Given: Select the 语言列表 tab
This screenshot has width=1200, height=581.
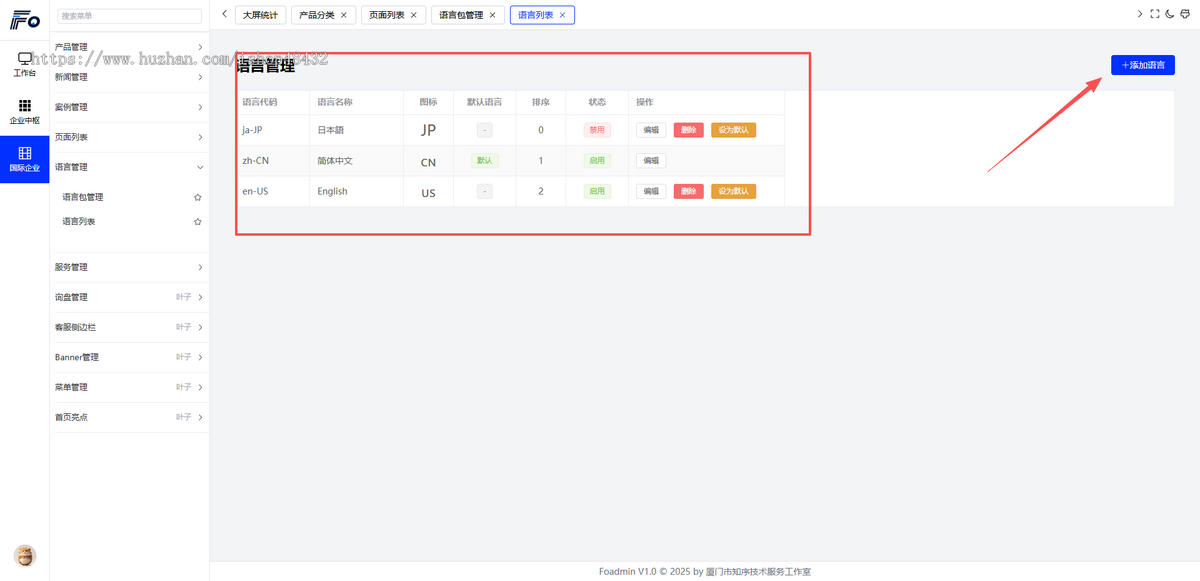Looking at the screenshot, I should [x=535, y=15].
